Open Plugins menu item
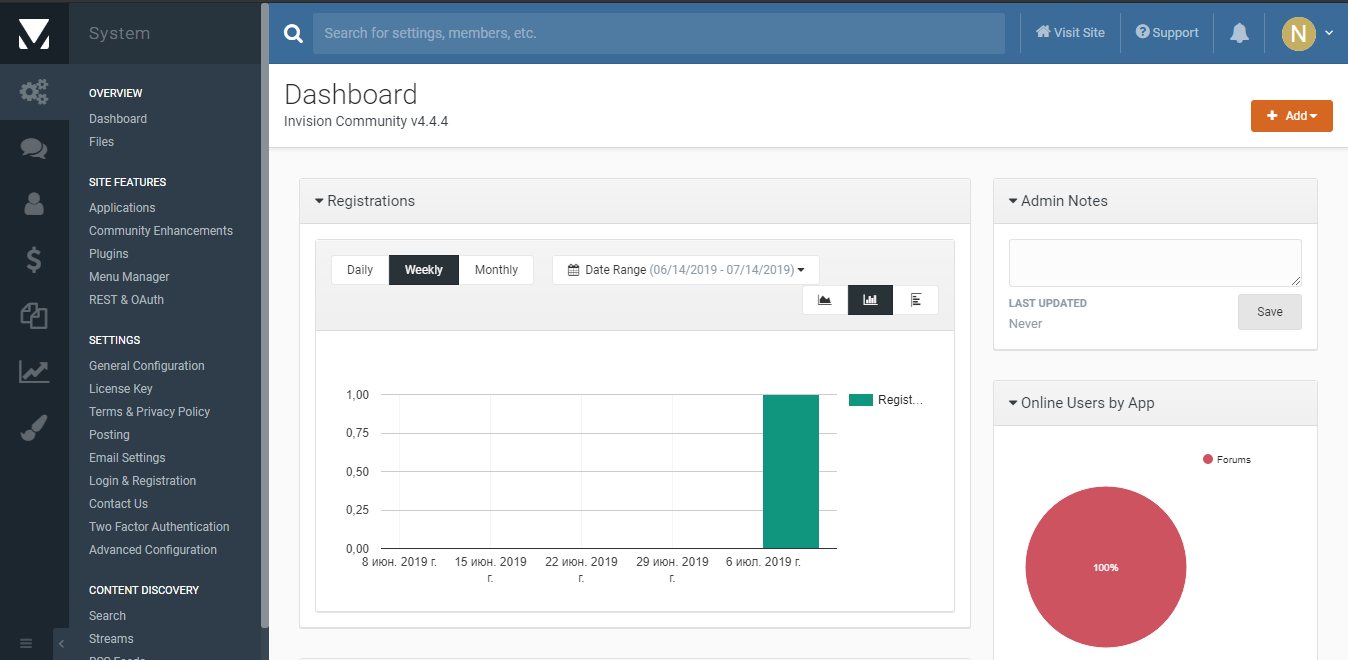This screenshot has width=1348, height=660. [x=109, y=254]
